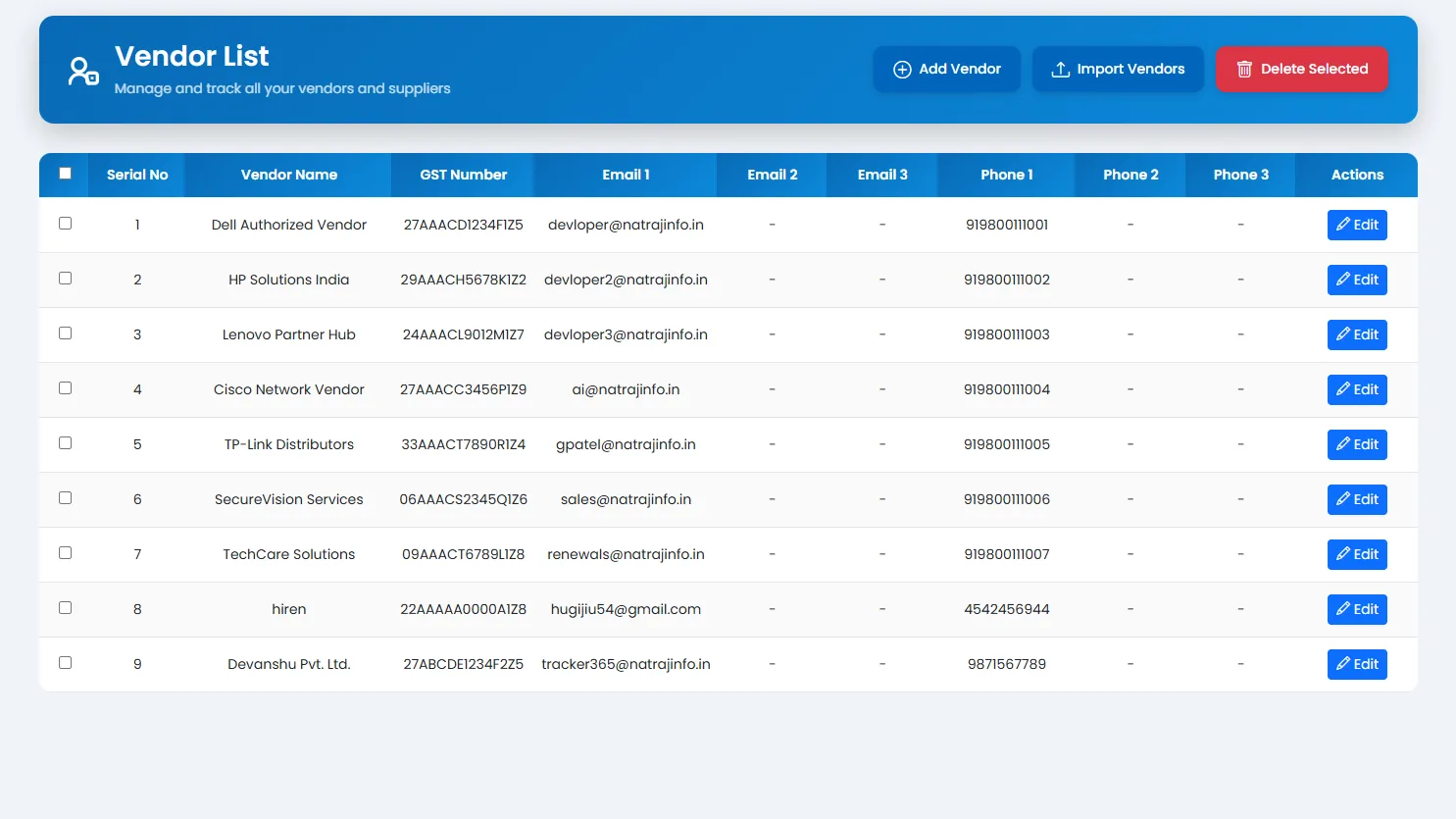Click the vendor name hiren
1456x819 pixels.
pos(289,609)
